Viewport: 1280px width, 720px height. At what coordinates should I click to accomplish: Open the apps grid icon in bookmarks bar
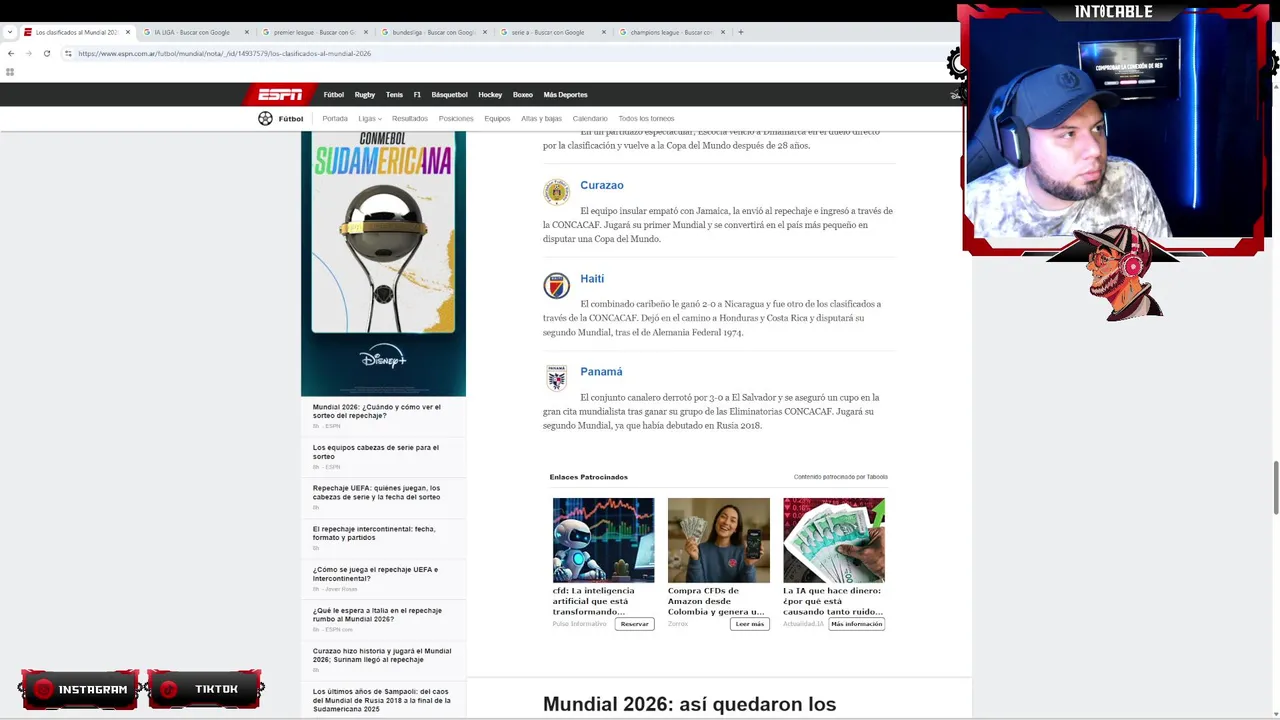10,72
